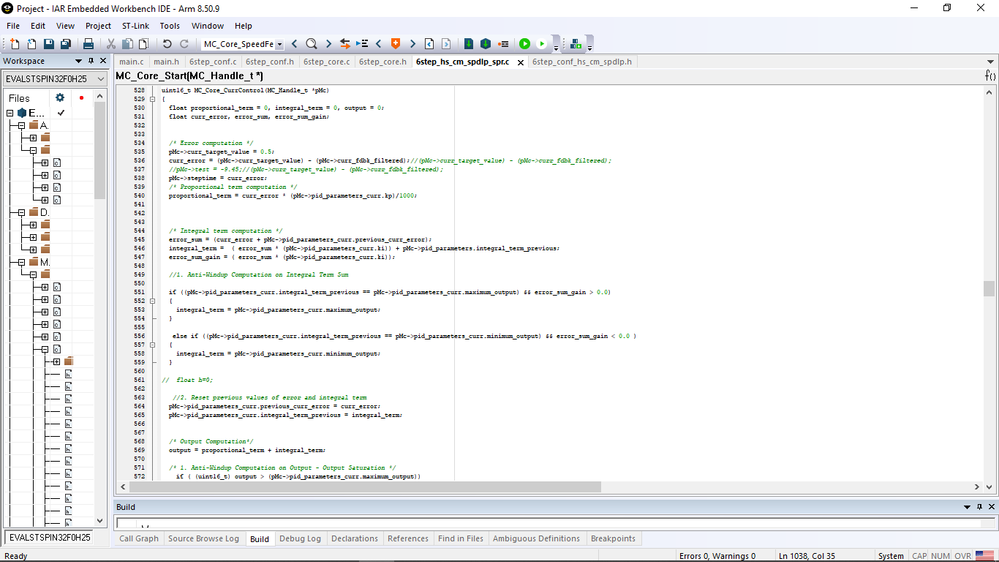
Task: Click the editor horizontal scrollbar thumb
Action: click(366, 487)
